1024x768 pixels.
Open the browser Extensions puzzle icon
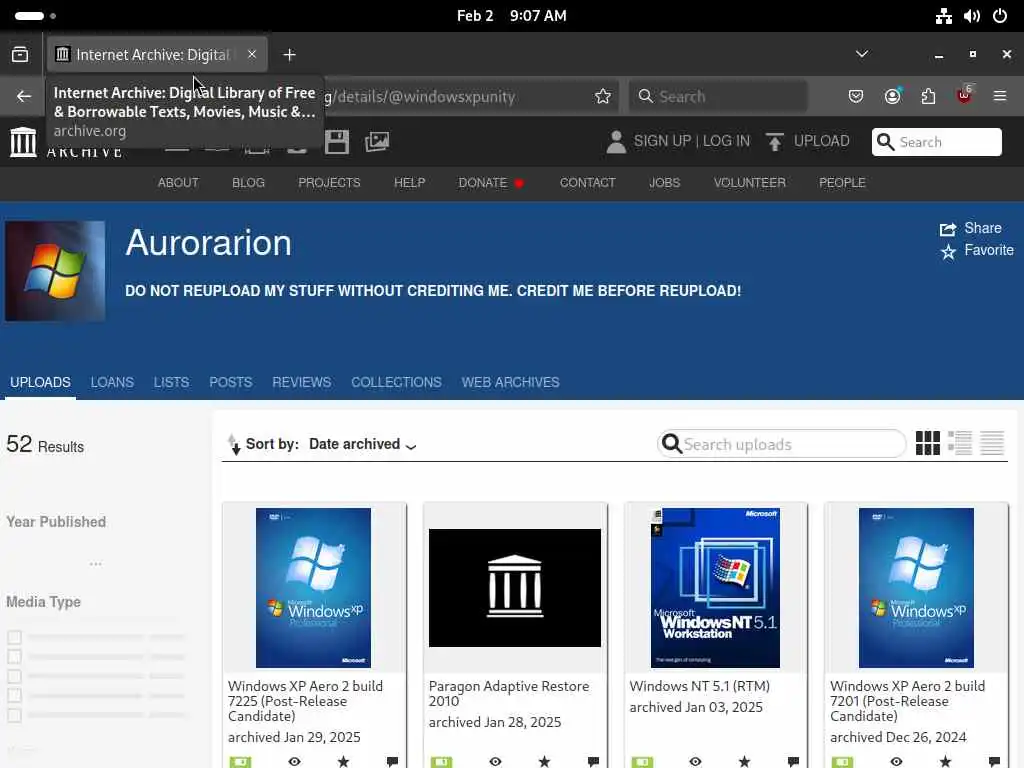tap(928, 97)
